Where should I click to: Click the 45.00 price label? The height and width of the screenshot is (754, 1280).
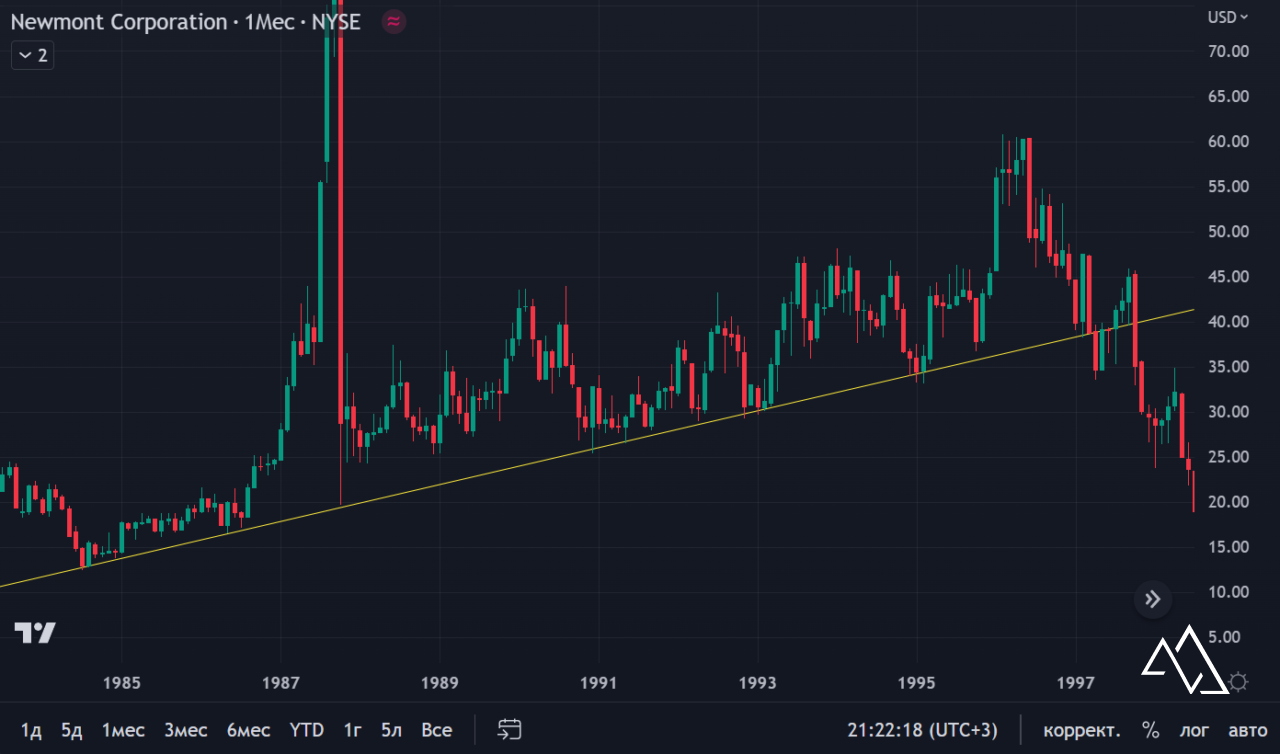[x=1228, y=276]
